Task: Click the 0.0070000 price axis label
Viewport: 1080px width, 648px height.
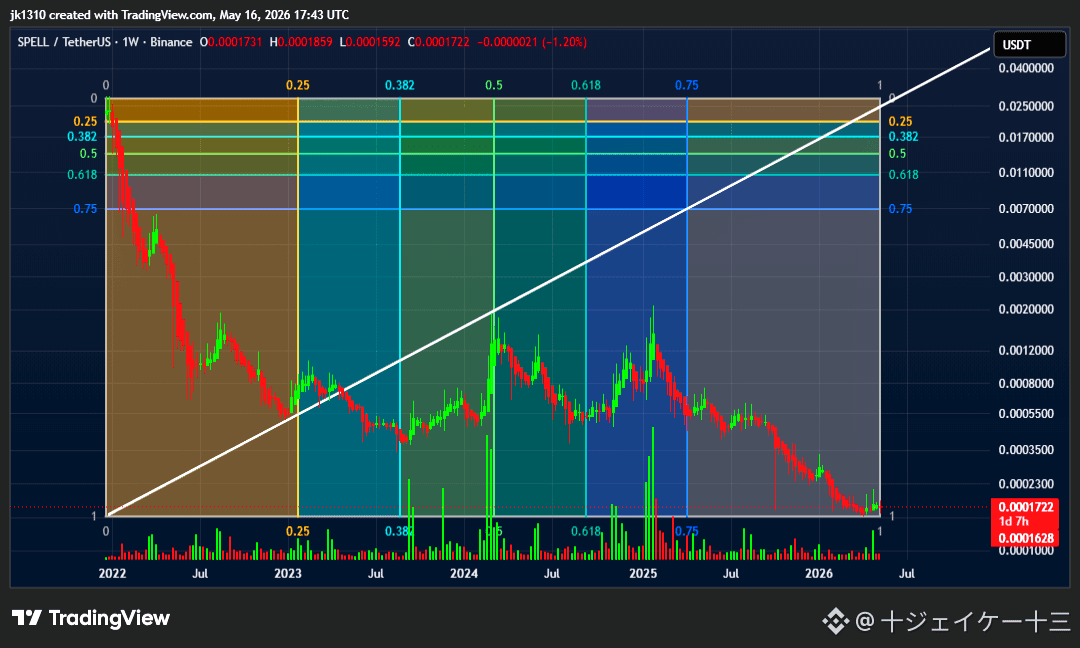Action: point(1026,209)
